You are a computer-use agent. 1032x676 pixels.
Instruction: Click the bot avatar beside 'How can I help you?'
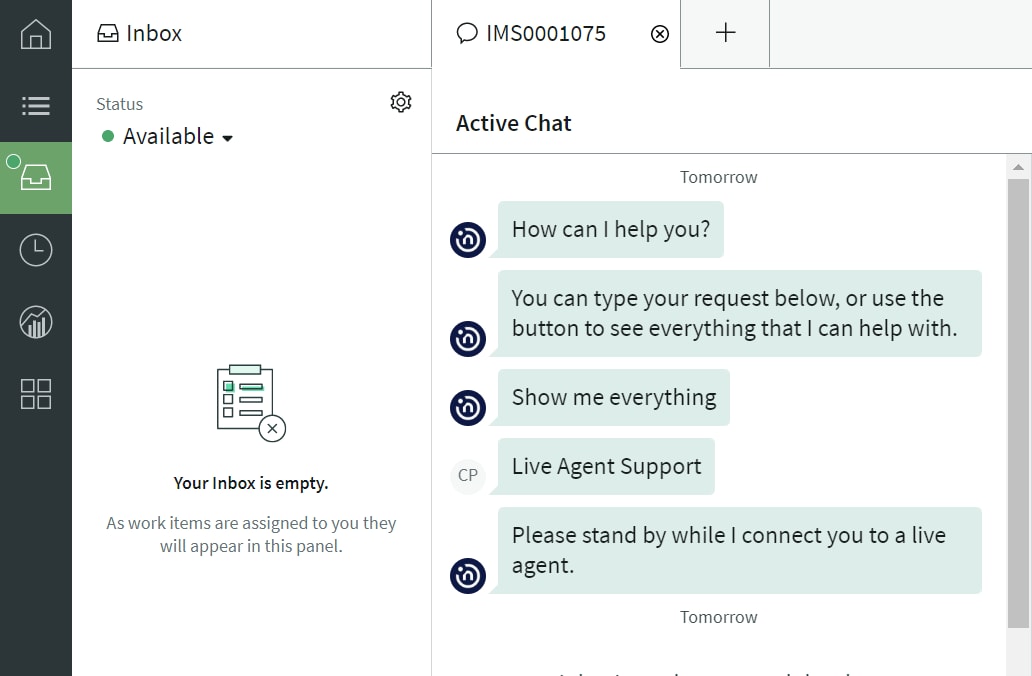[467, 239]
